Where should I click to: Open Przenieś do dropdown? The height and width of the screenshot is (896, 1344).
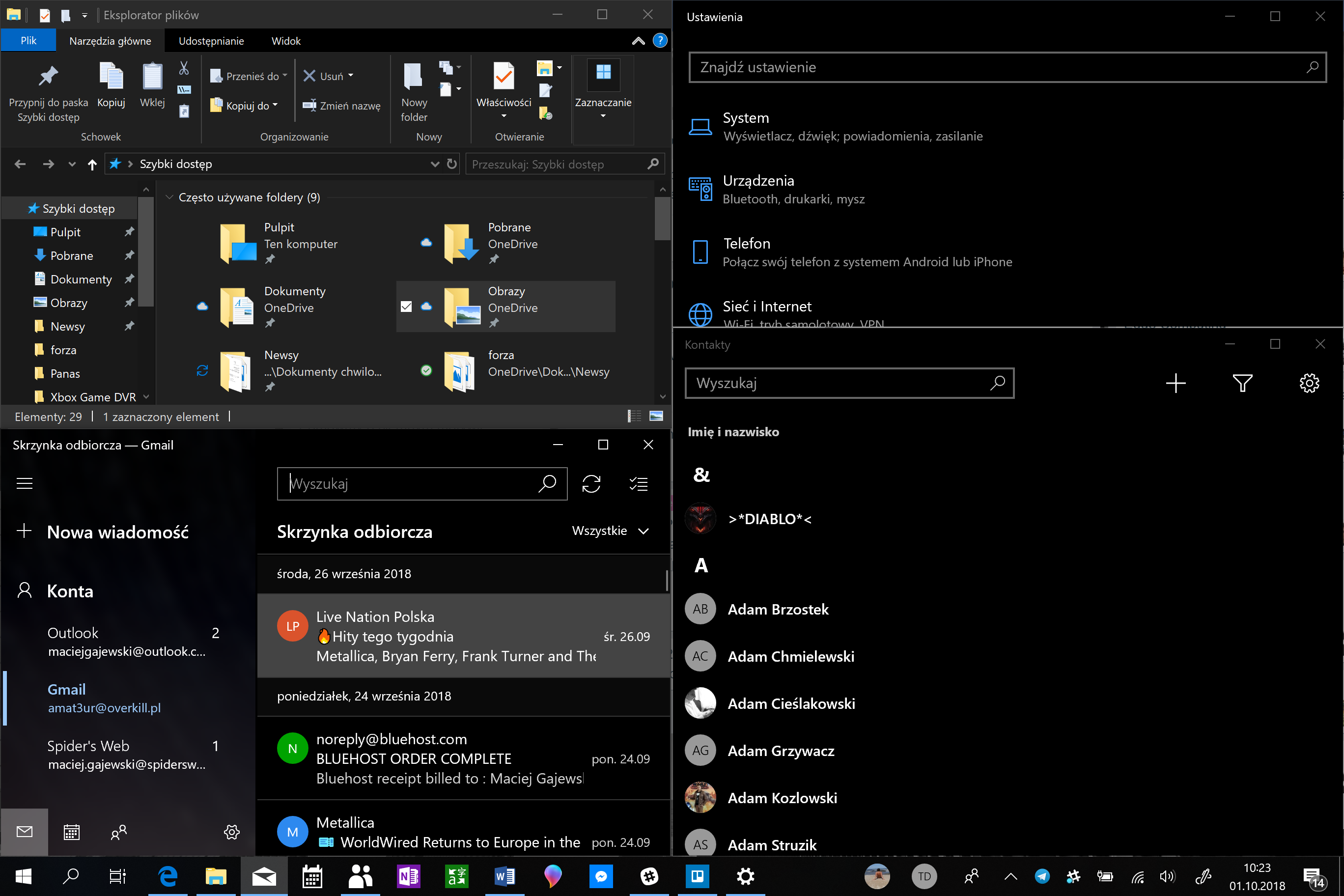click(x=249, y=76)
